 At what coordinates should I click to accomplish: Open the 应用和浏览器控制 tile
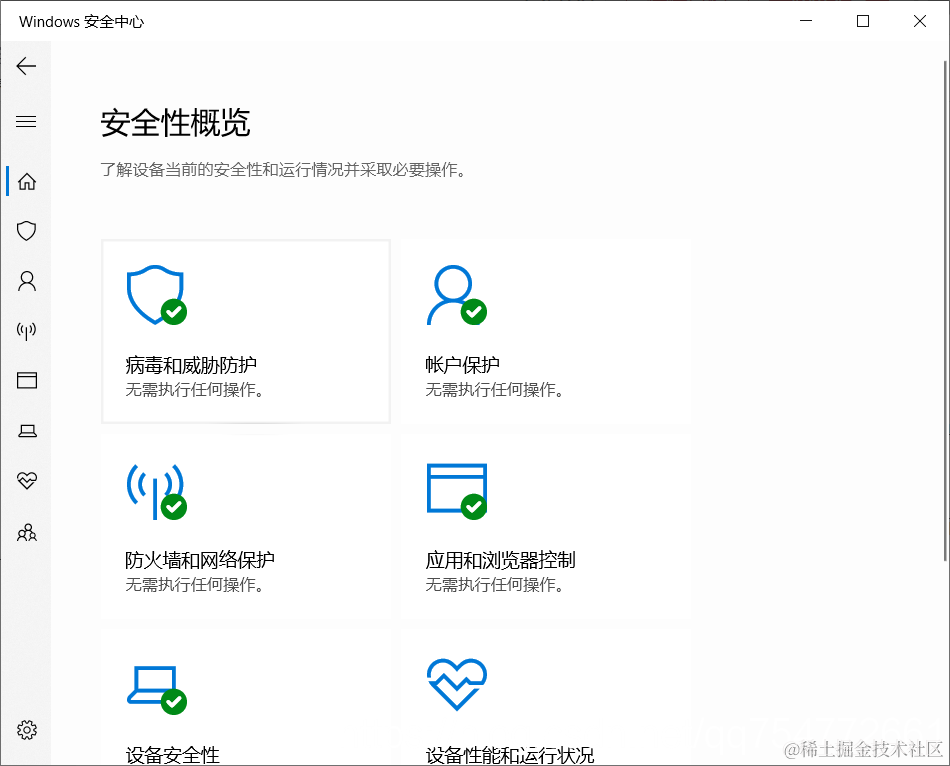point(545,525)
